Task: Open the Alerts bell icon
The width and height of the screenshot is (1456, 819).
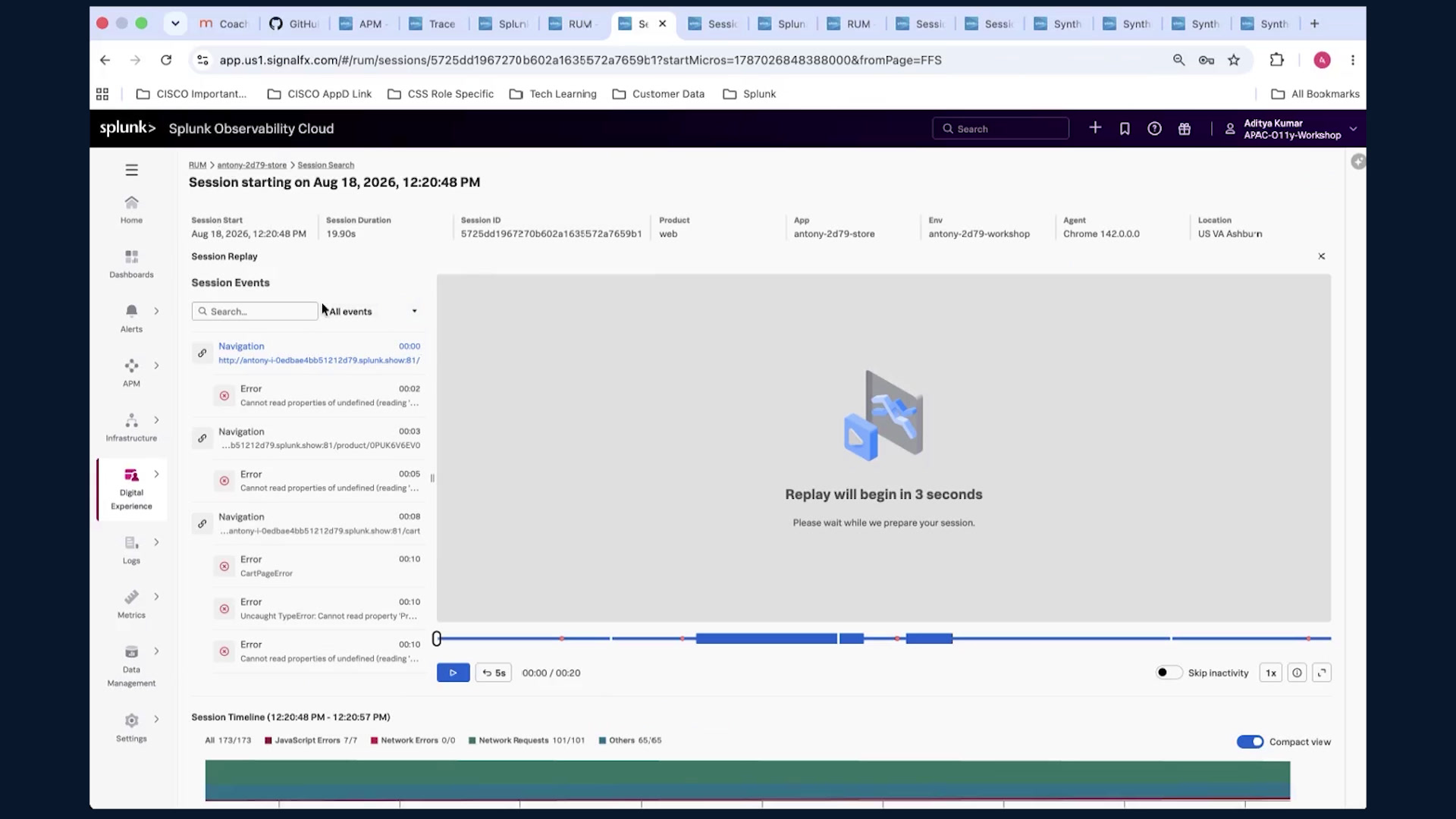Action: click(x=131, y=311)
